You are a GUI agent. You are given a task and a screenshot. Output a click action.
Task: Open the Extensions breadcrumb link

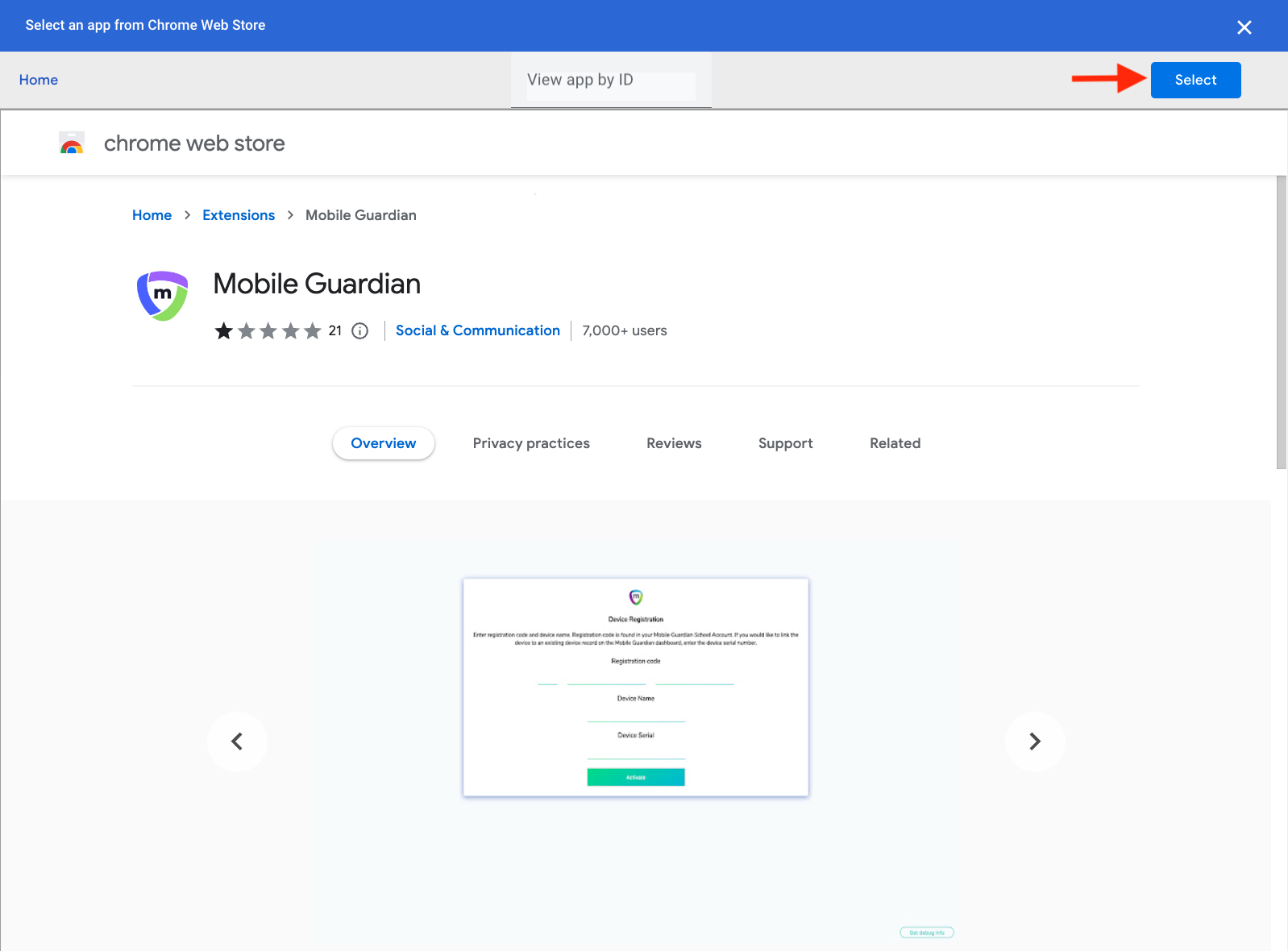click(239, 215)
